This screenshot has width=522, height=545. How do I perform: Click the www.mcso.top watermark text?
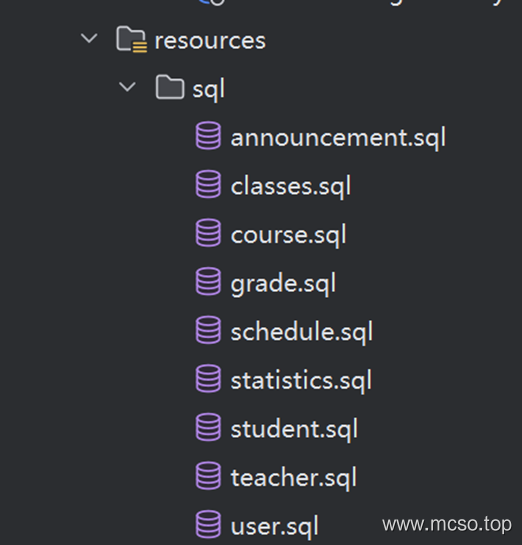pyautogui.click(x=447, y=524)
